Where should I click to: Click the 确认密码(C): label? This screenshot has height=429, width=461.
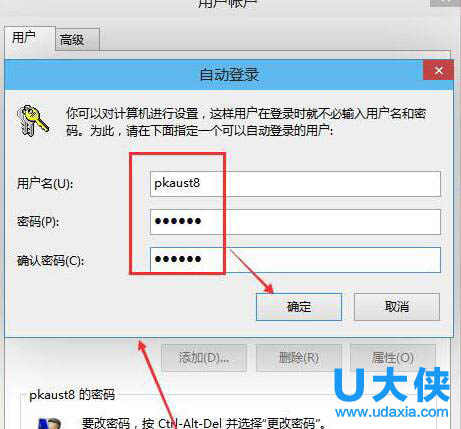[50, 260]
